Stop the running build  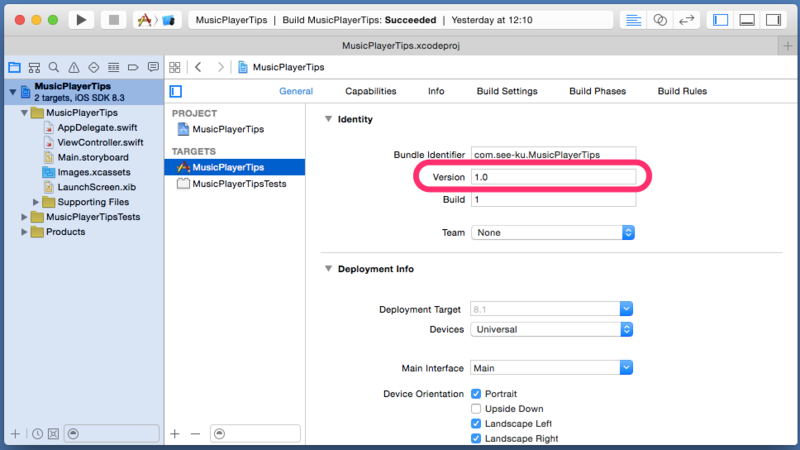point(113,20)
